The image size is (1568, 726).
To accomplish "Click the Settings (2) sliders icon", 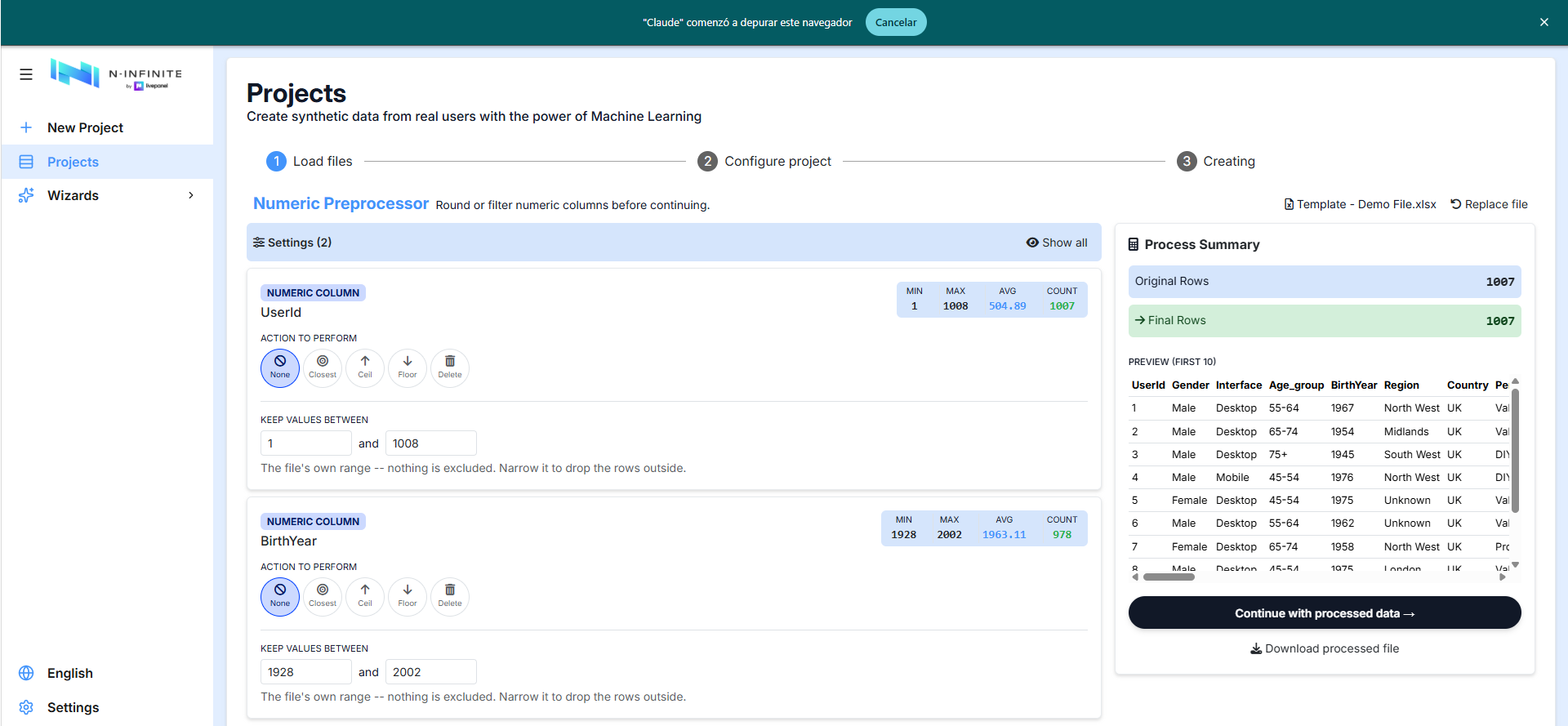I will coord(259,243).
